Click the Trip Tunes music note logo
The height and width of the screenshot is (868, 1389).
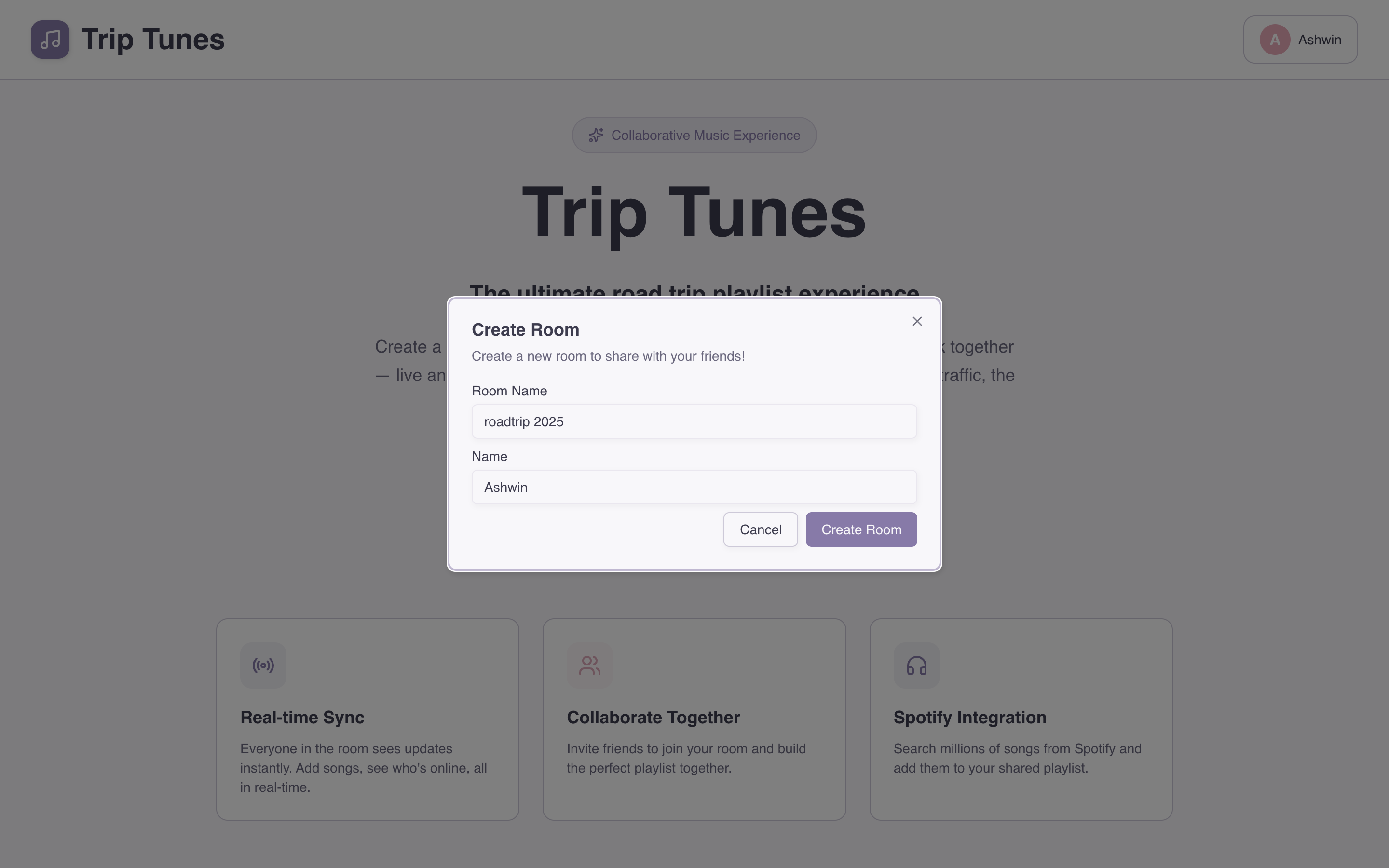(x=50, y=40)
